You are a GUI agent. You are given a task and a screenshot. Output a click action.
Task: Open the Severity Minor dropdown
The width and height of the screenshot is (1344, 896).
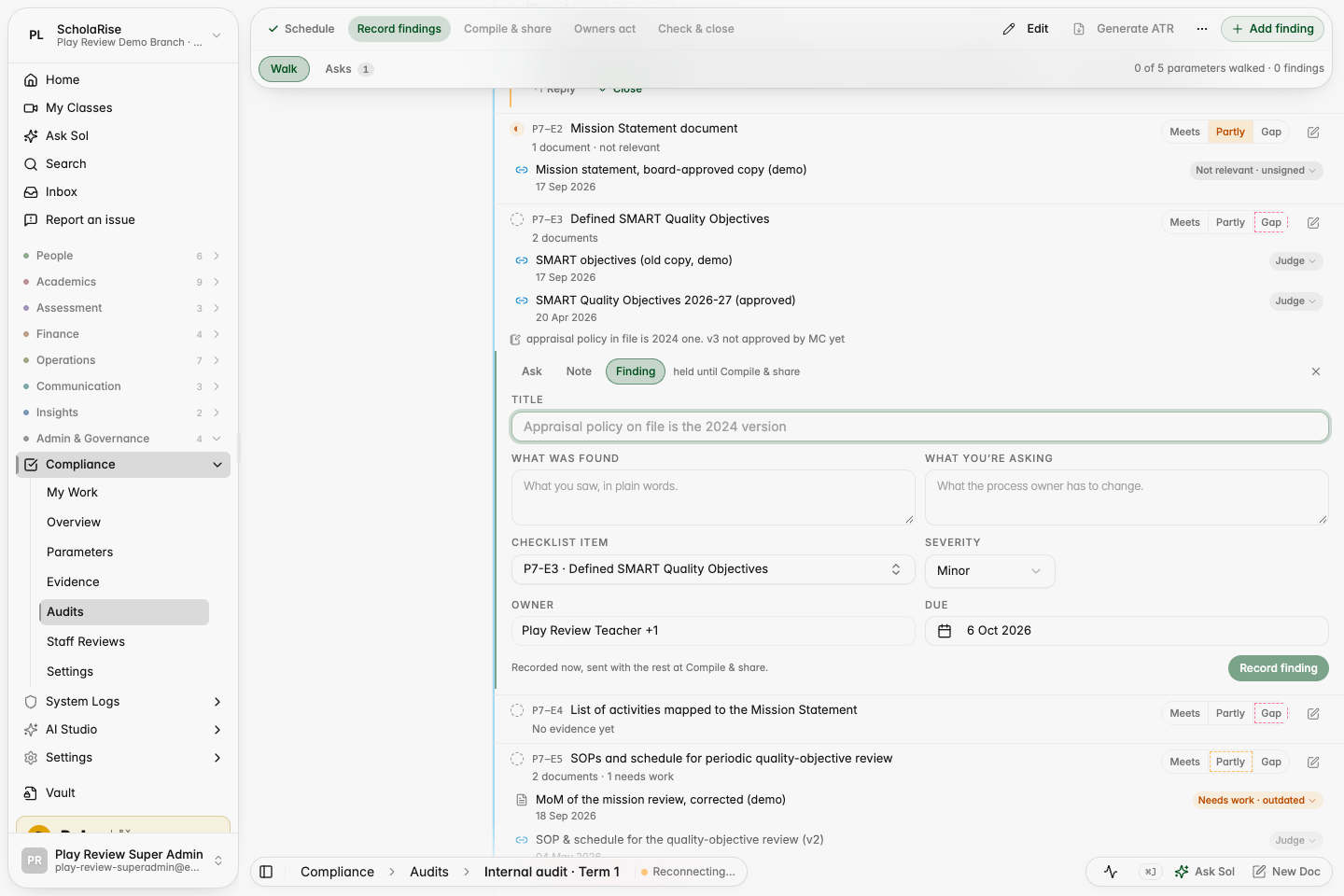pos(990,571)
